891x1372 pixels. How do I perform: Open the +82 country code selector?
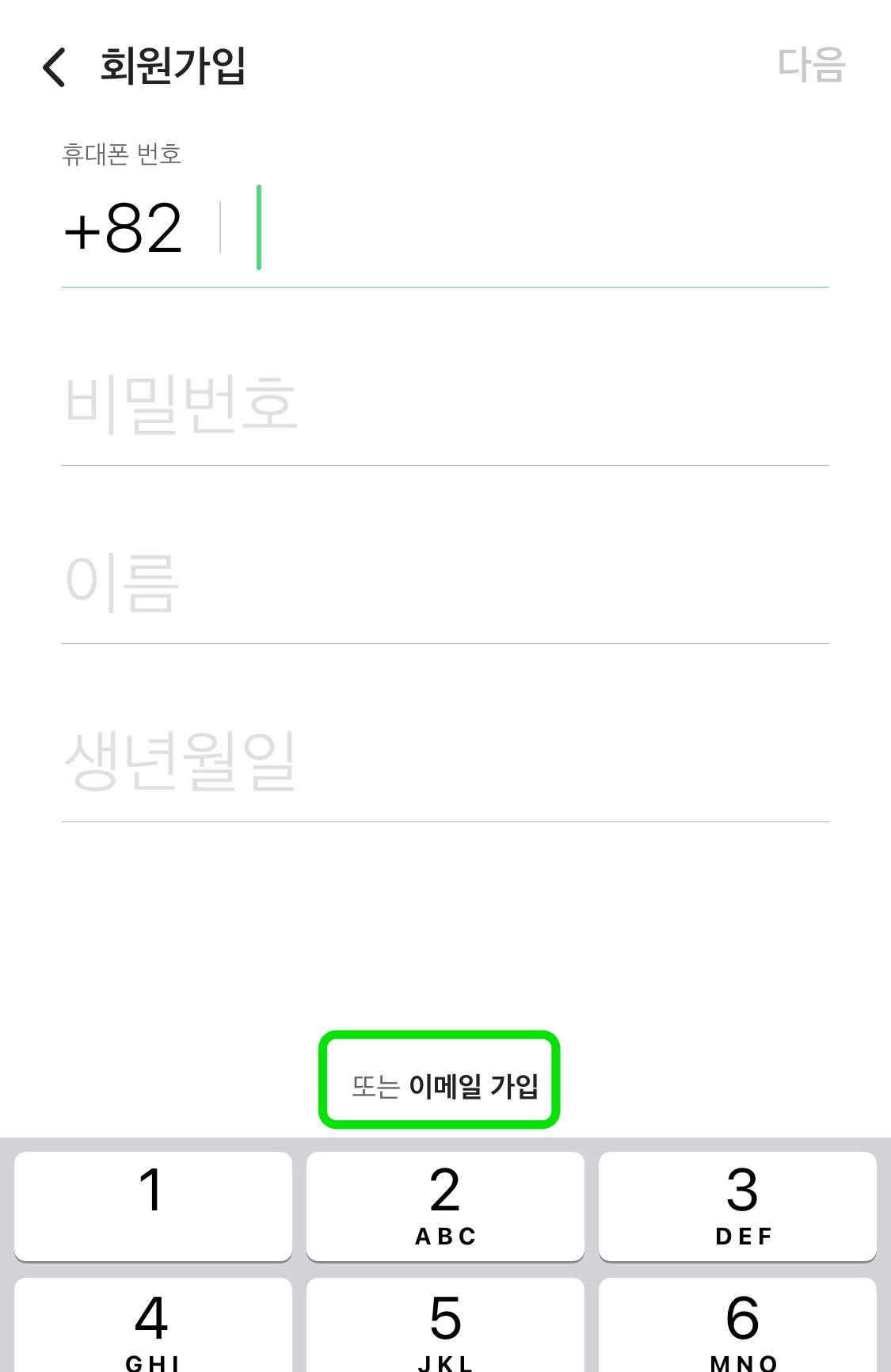tap(123, 226)
